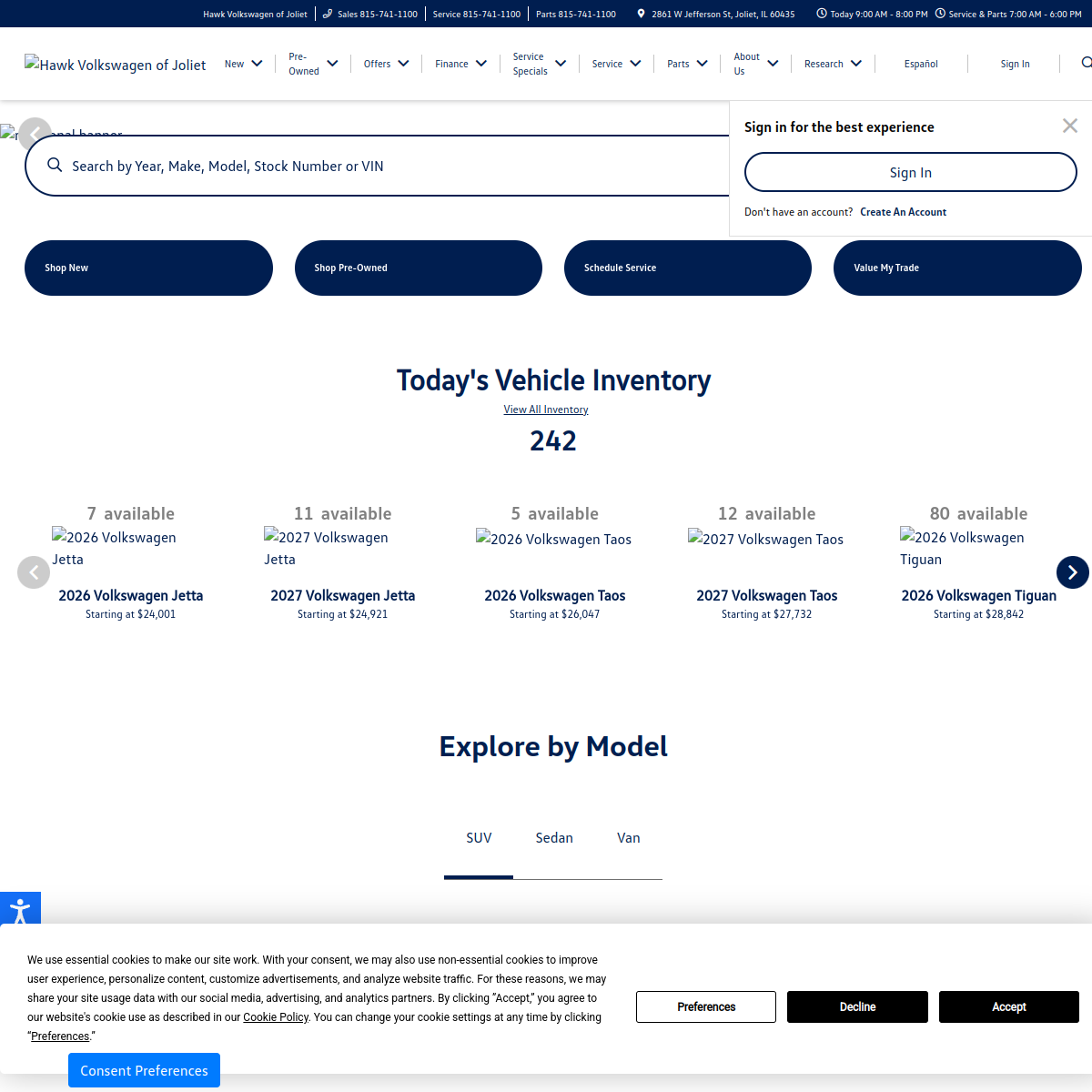Call Parts at 815-741-1100
1092x1092 pixels.
tap(576, 14)
